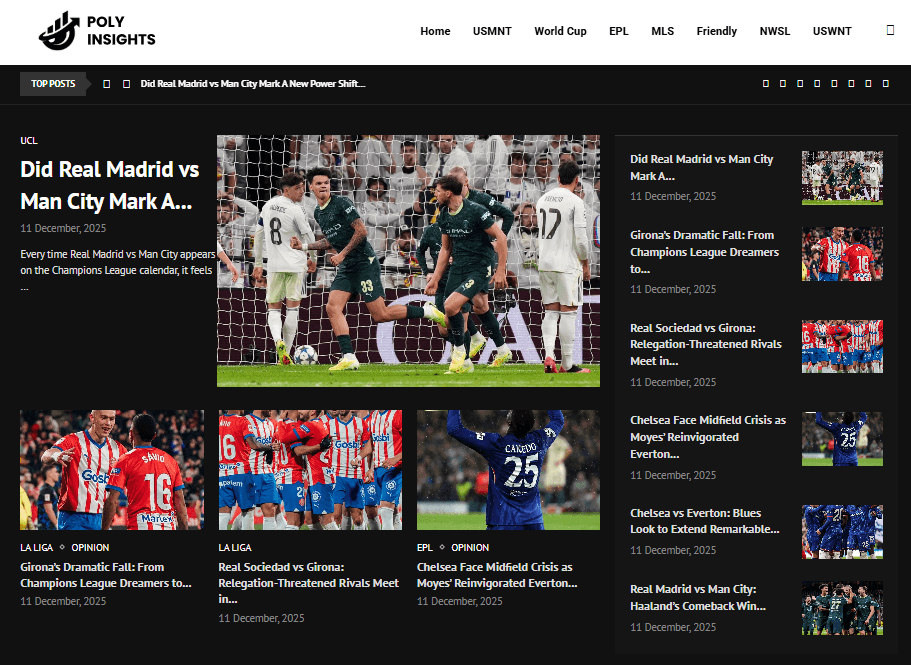
Task: Open the search icon in the header
Action: (889, 30)
